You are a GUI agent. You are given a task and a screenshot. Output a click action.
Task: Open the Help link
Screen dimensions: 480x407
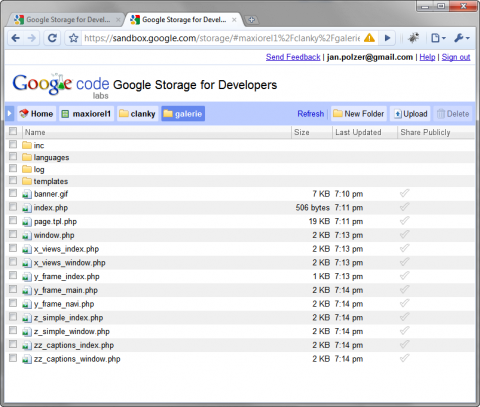click(x=427, y=57)
